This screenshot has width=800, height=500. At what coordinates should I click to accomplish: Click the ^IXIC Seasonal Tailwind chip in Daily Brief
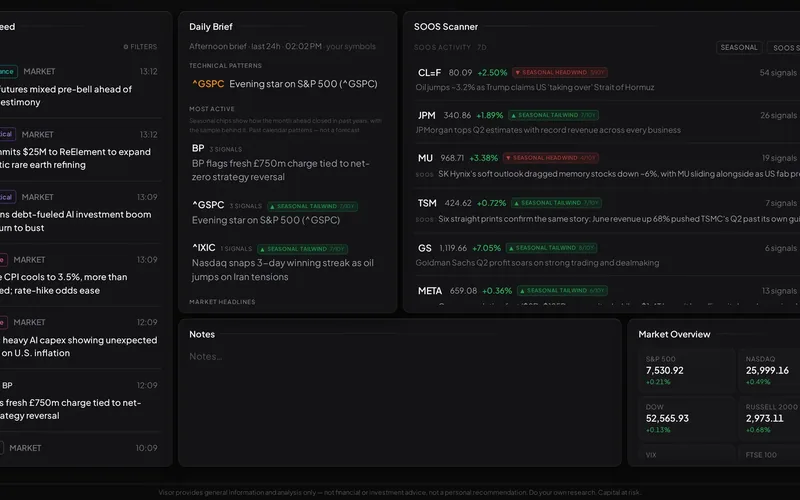point(303,249)
